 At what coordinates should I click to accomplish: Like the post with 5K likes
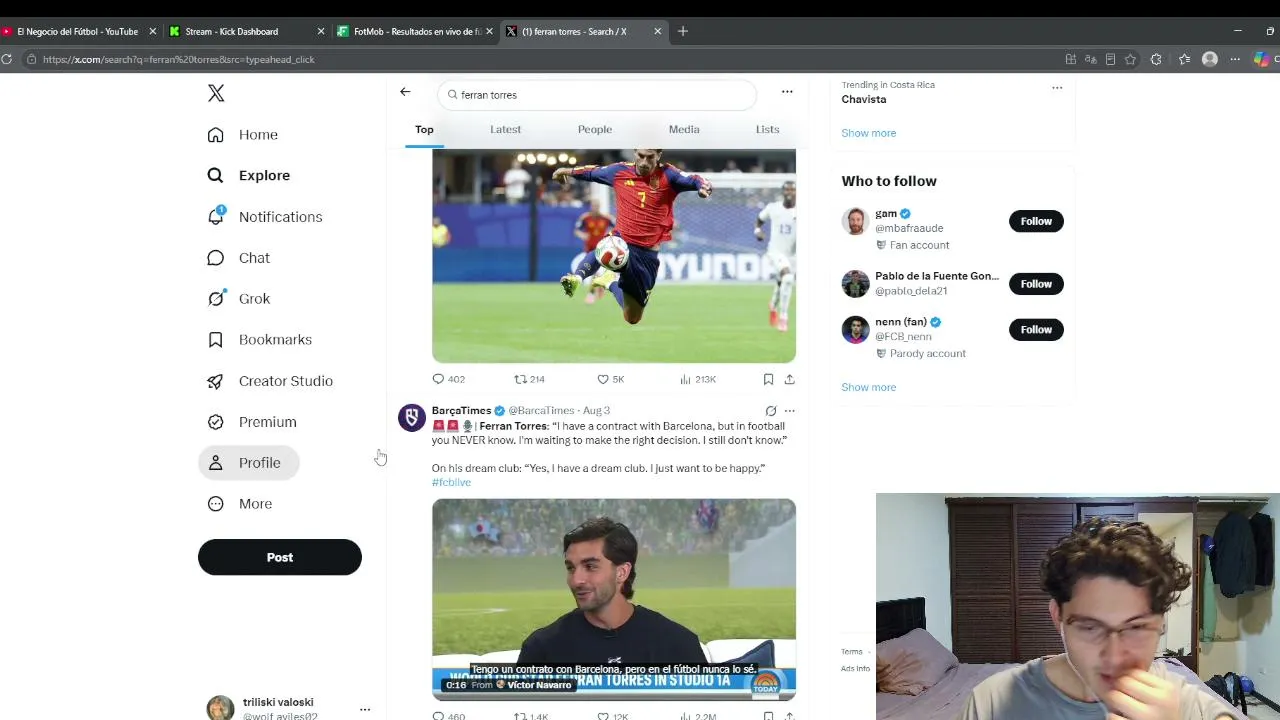click(610, 379)
